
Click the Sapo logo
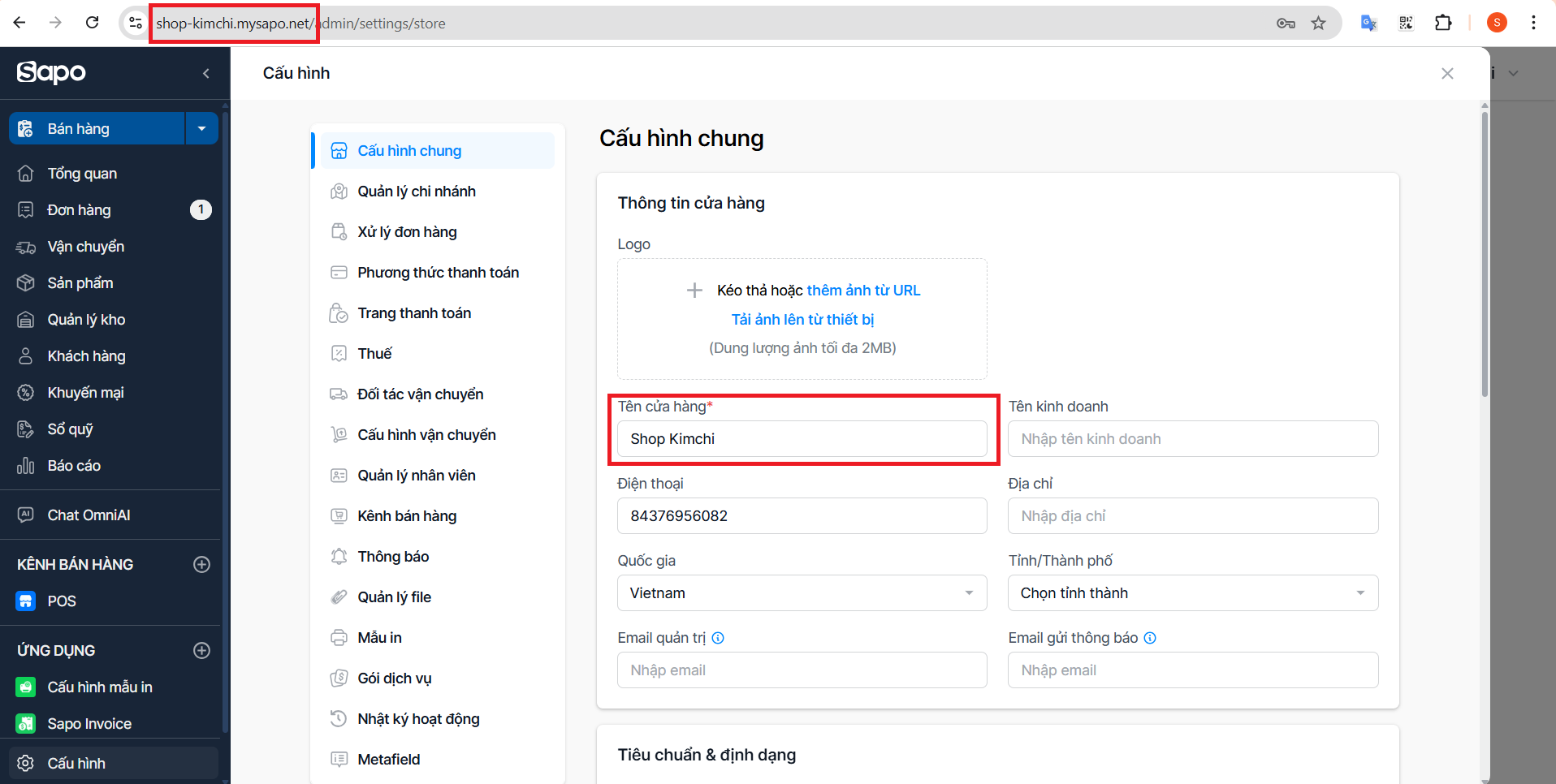51,73
